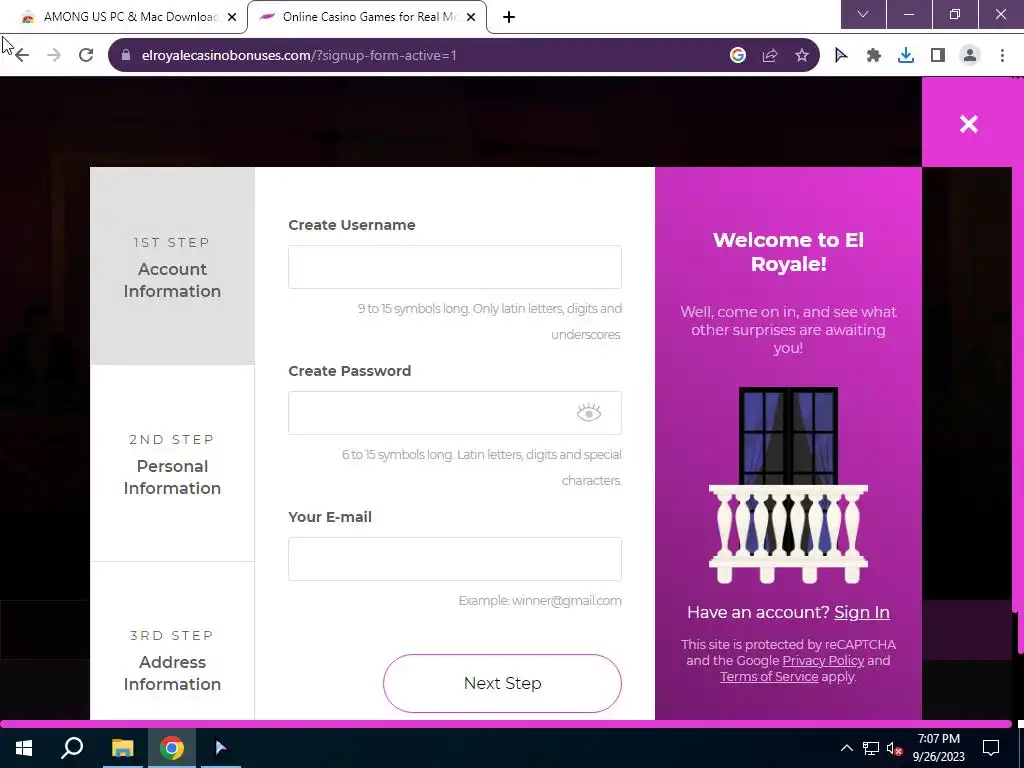Viewport: 1024px width, 768px height.
Task: Focus the Create Username field
Action: click(x=455, y=266)
